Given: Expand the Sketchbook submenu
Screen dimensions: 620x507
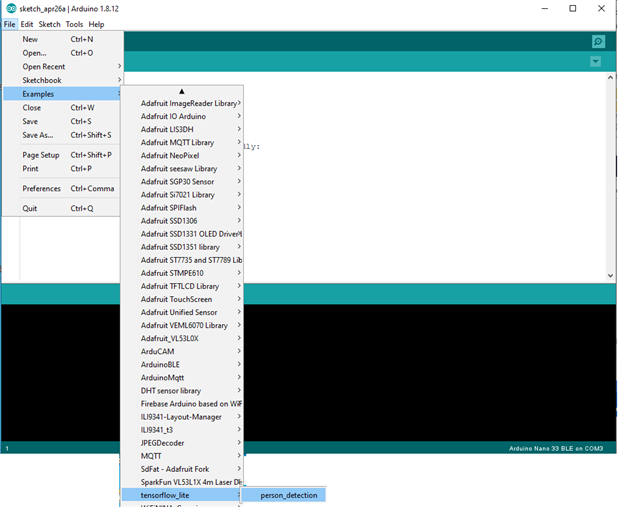Looking at the screenshot, I should click(x=62, y=80).
